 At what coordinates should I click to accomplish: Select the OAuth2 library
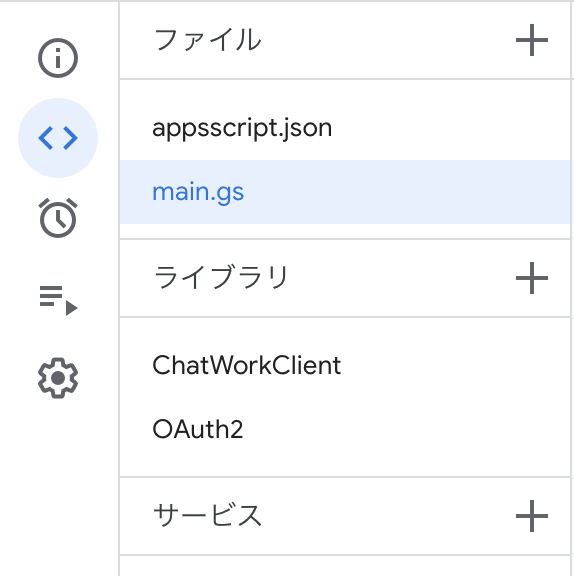click(x=198, y=429)
